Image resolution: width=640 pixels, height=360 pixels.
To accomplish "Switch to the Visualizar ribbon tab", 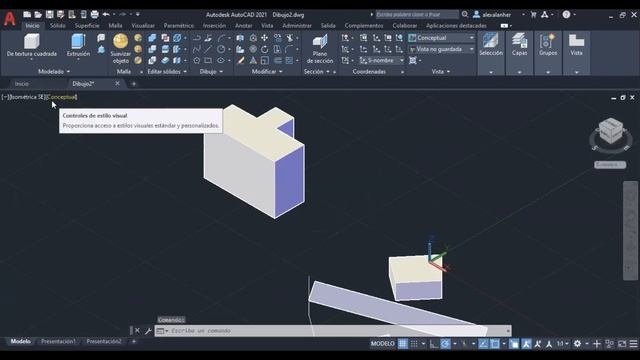I will tap(143, 25).
